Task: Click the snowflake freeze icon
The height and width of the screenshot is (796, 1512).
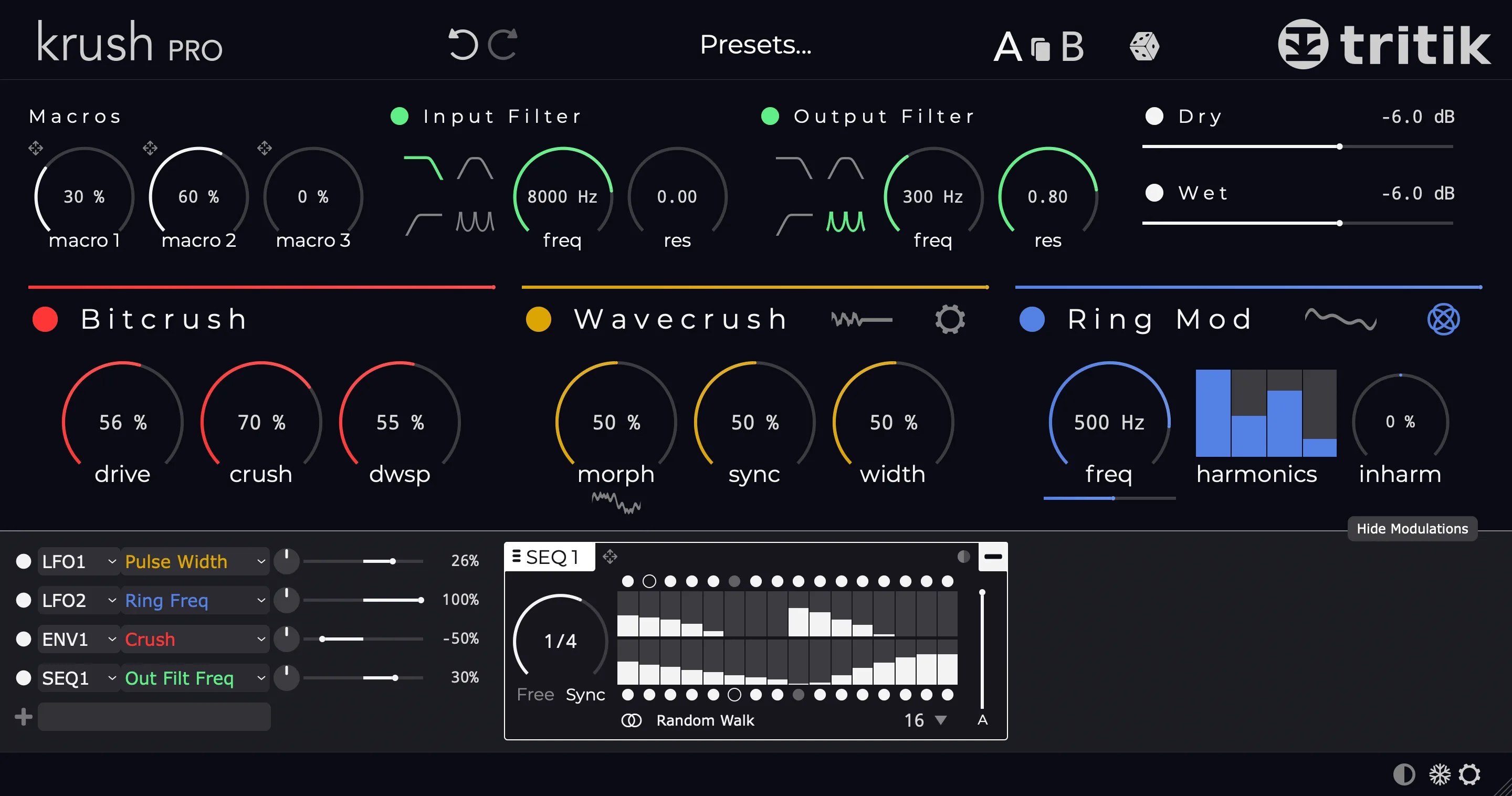Action: pos(1439,774)
